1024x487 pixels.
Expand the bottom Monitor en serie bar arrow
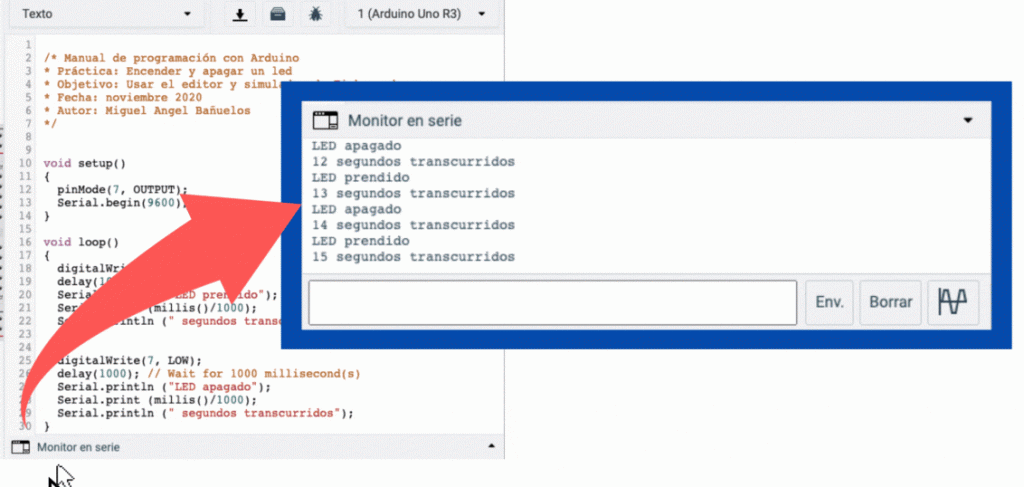click(x=489, y=447)
